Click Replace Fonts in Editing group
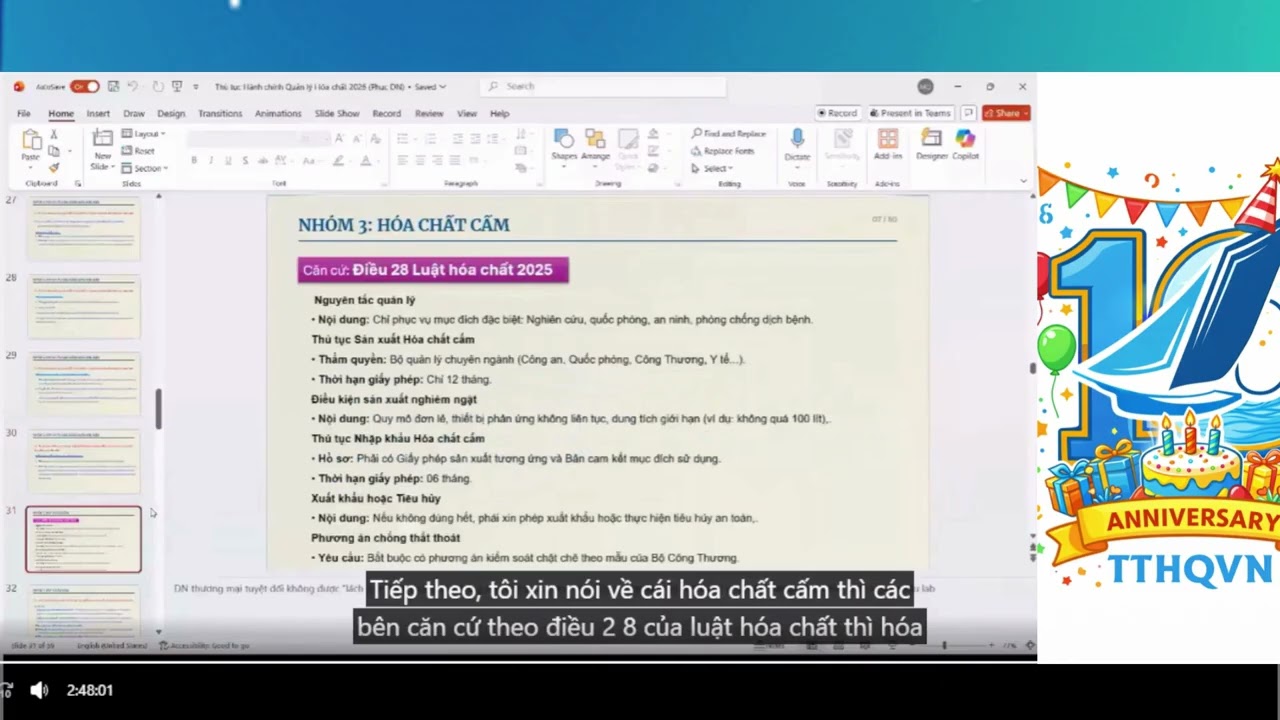Screen dimensions: 1280x720 (723, 151)
